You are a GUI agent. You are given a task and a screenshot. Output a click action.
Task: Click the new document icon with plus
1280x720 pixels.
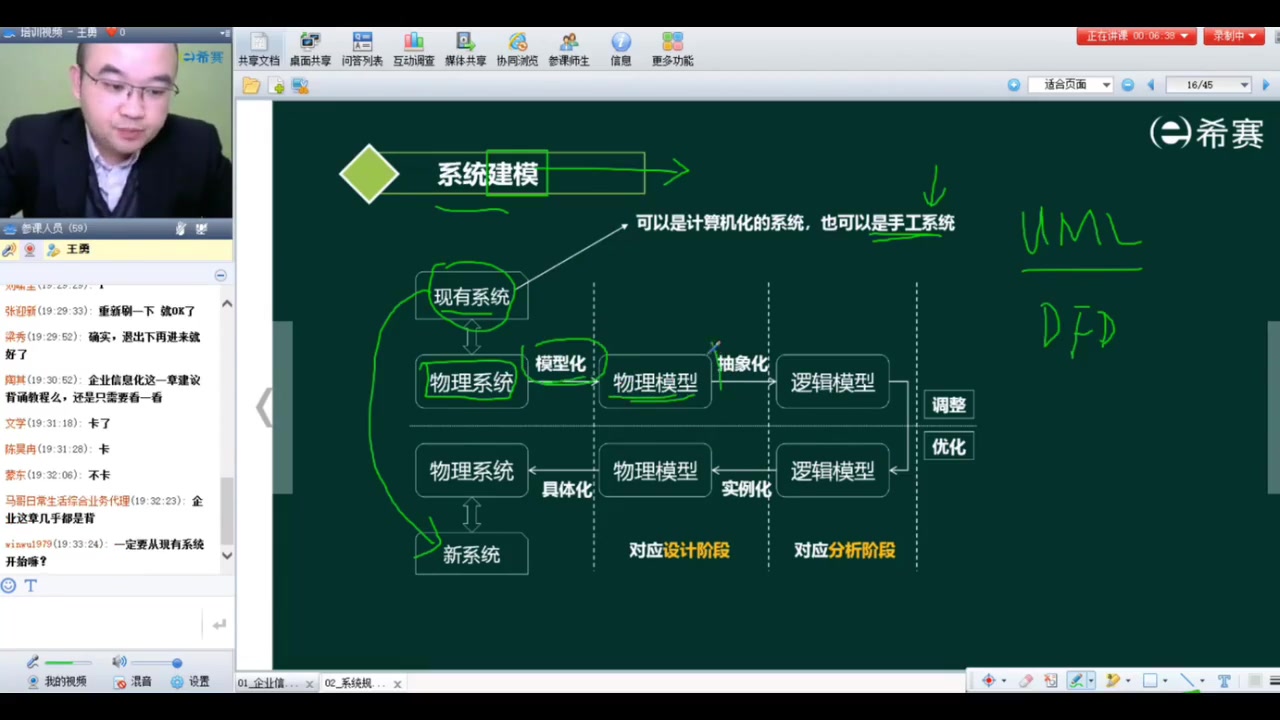coord(276,86)
